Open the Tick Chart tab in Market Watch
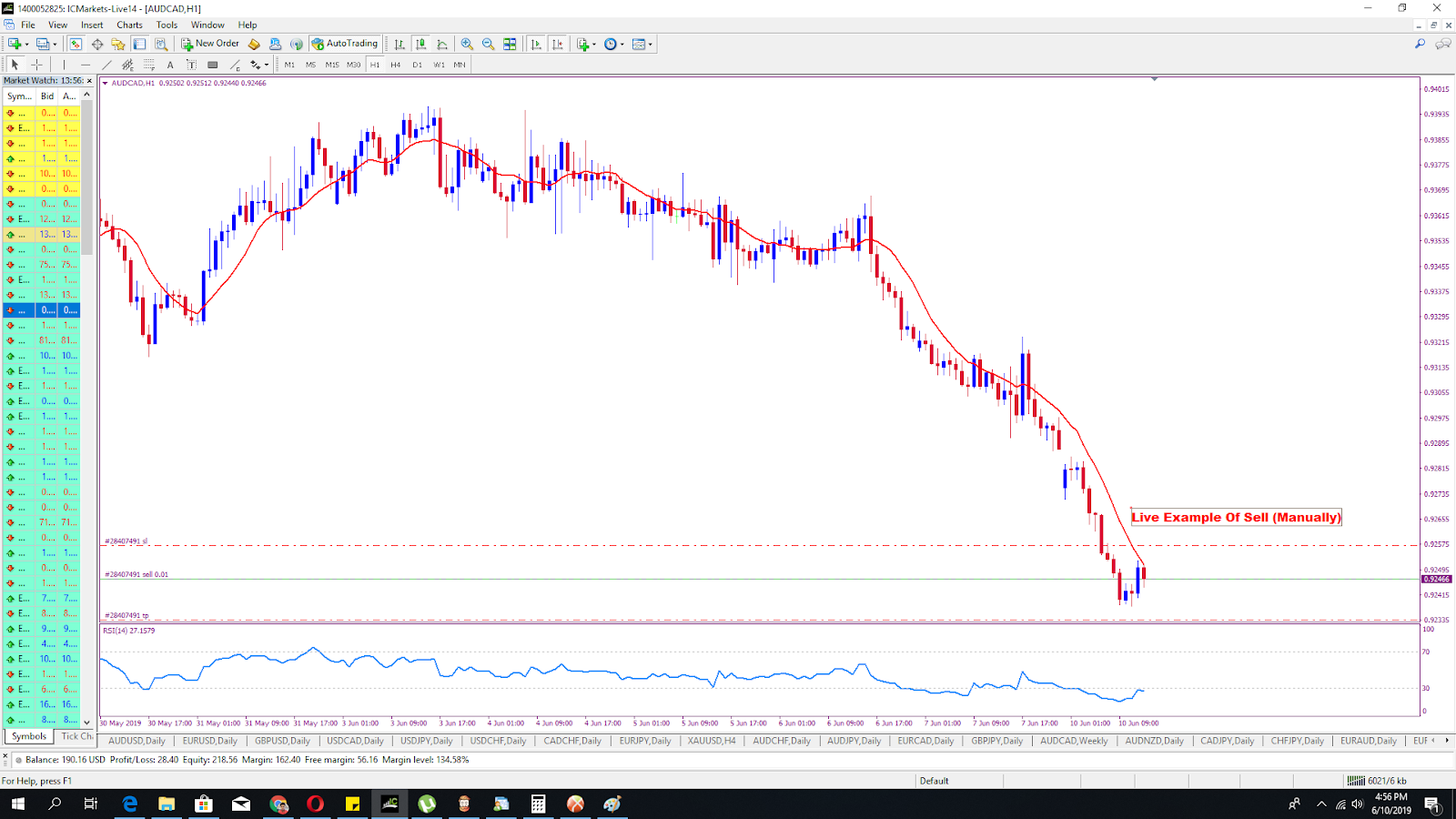Image resolution: width=1456 pixels, height=819 pixels. point(76,736)
